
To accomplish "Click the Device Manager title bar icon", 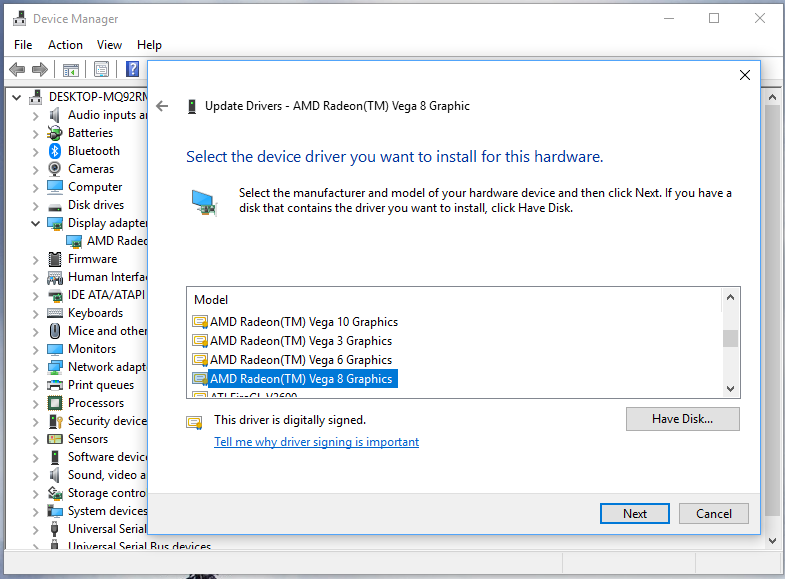I will coord(20,19).
